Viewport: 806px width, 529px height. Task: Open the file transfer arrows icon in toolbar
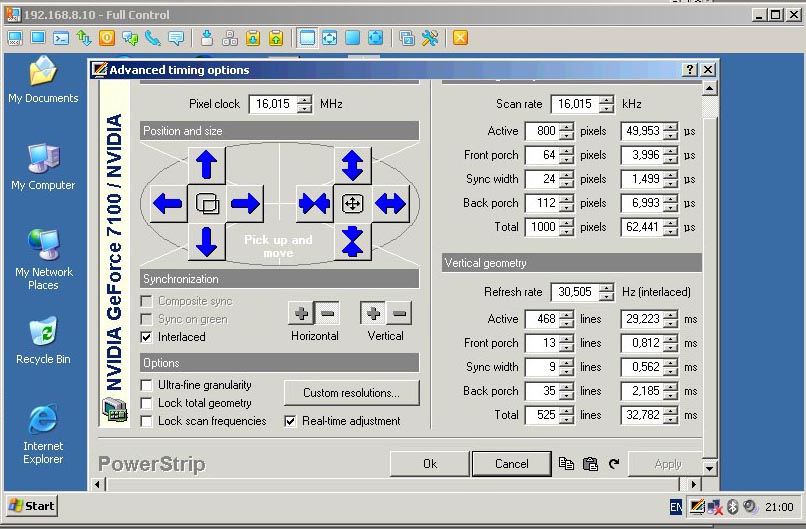pos(84,38)
